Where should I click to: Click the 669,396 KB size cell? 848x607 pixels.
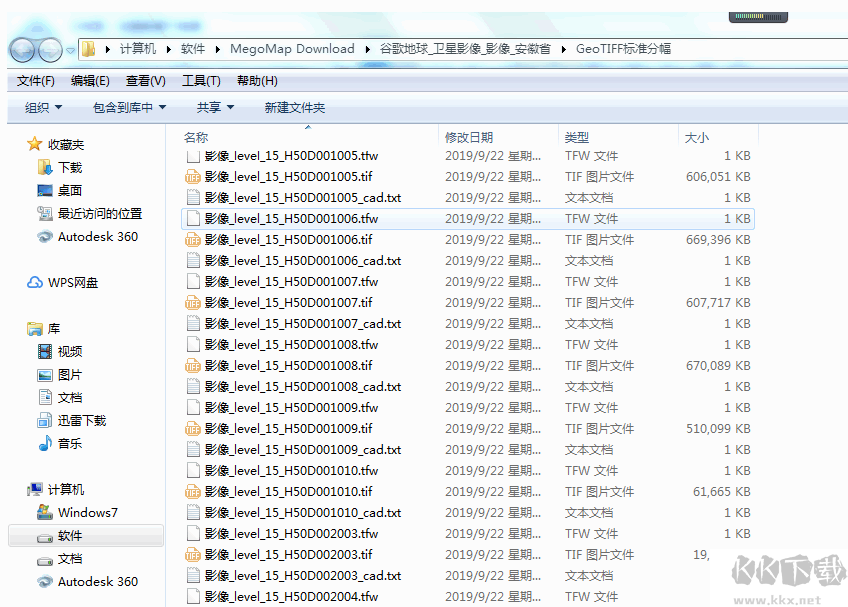[718, 240]
